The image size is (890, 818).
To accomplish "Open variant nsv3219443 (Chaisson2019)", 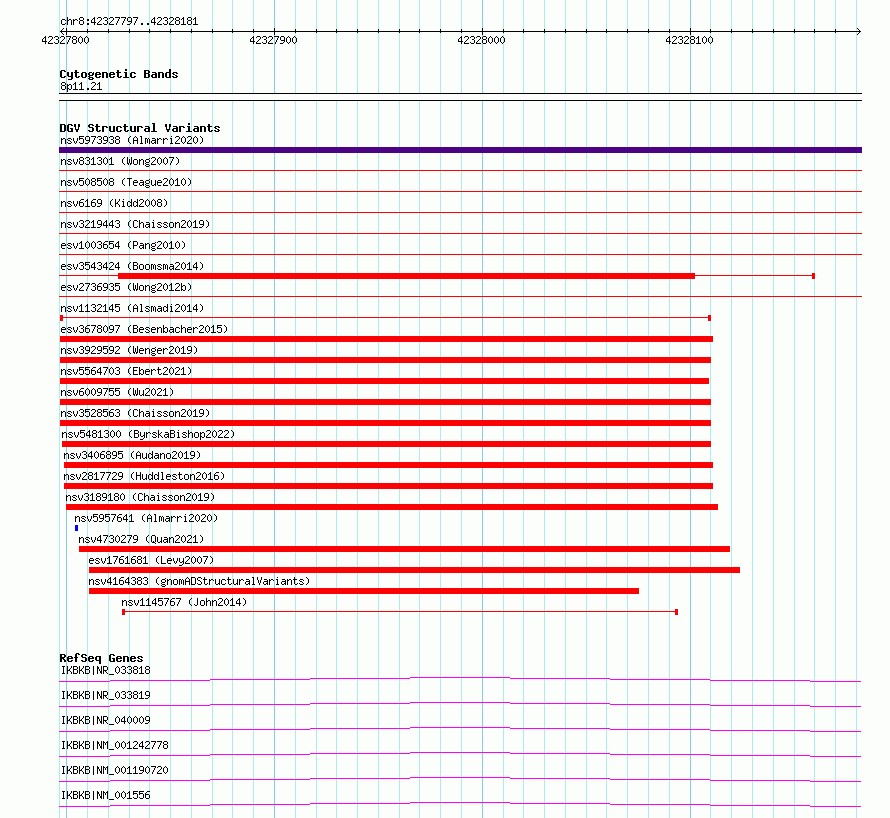I will click(x=135, y=224).
